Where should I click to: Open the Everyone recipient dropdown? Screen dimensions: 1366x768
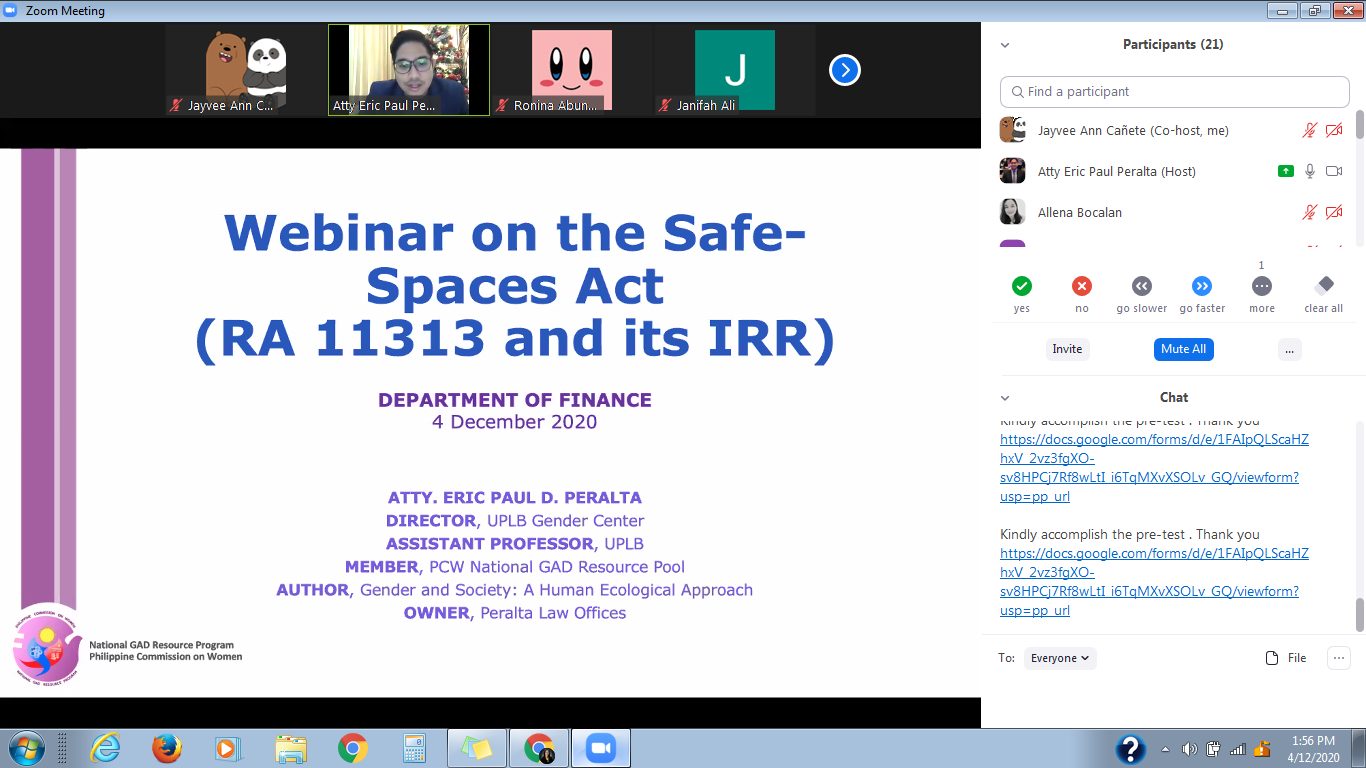tap(1060, 658)
